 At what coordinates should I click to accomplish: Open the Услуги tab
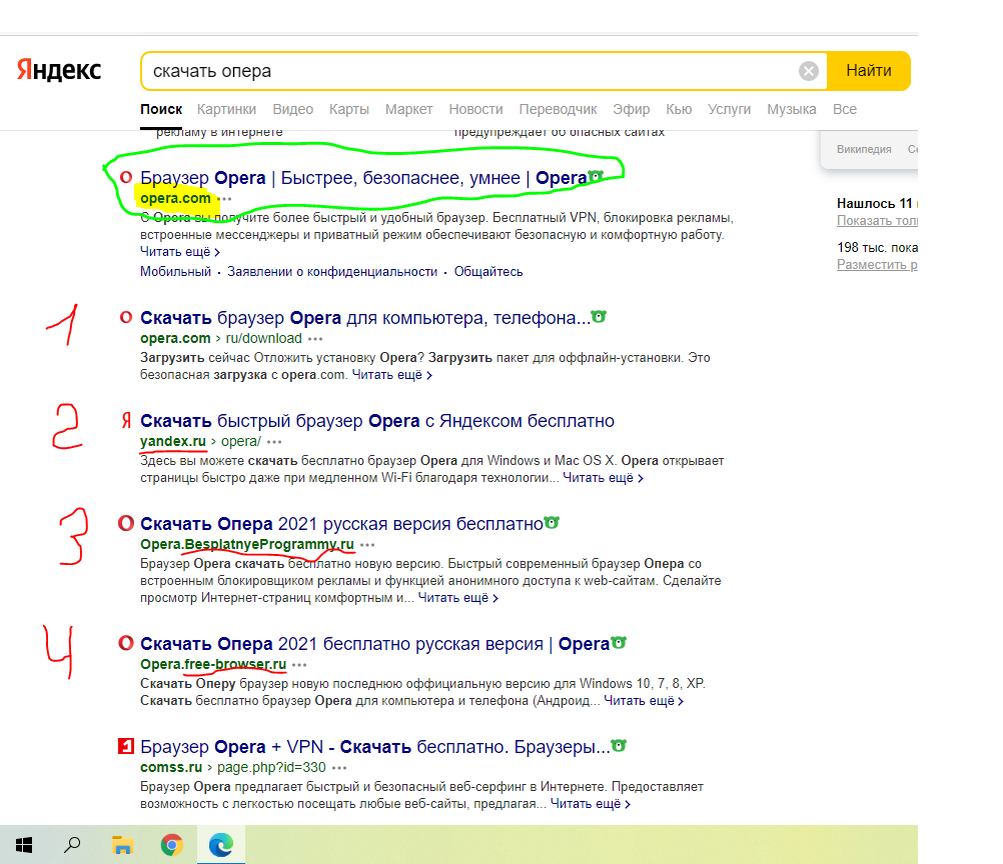pyautogui.click(x=729, y=109)
